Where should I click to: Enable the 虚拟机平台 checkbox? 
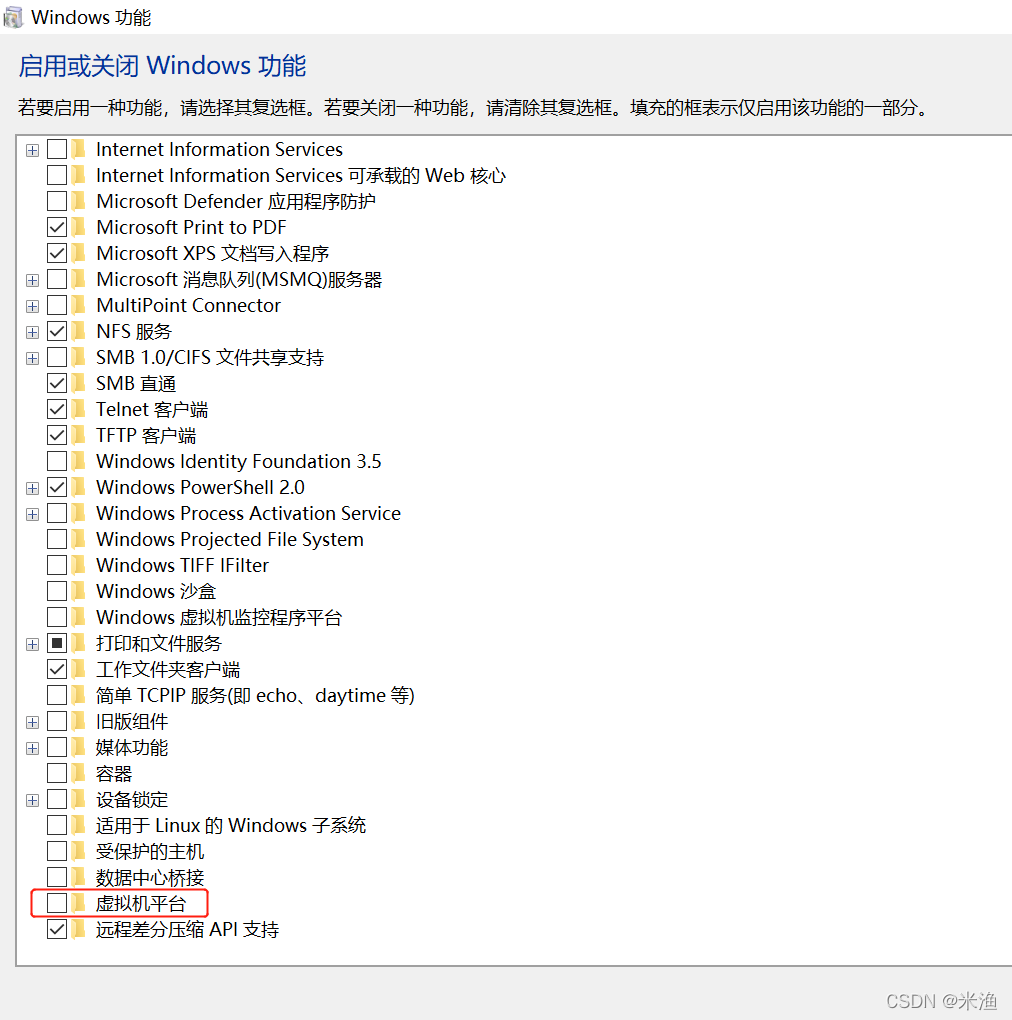(x=57, y=903)
